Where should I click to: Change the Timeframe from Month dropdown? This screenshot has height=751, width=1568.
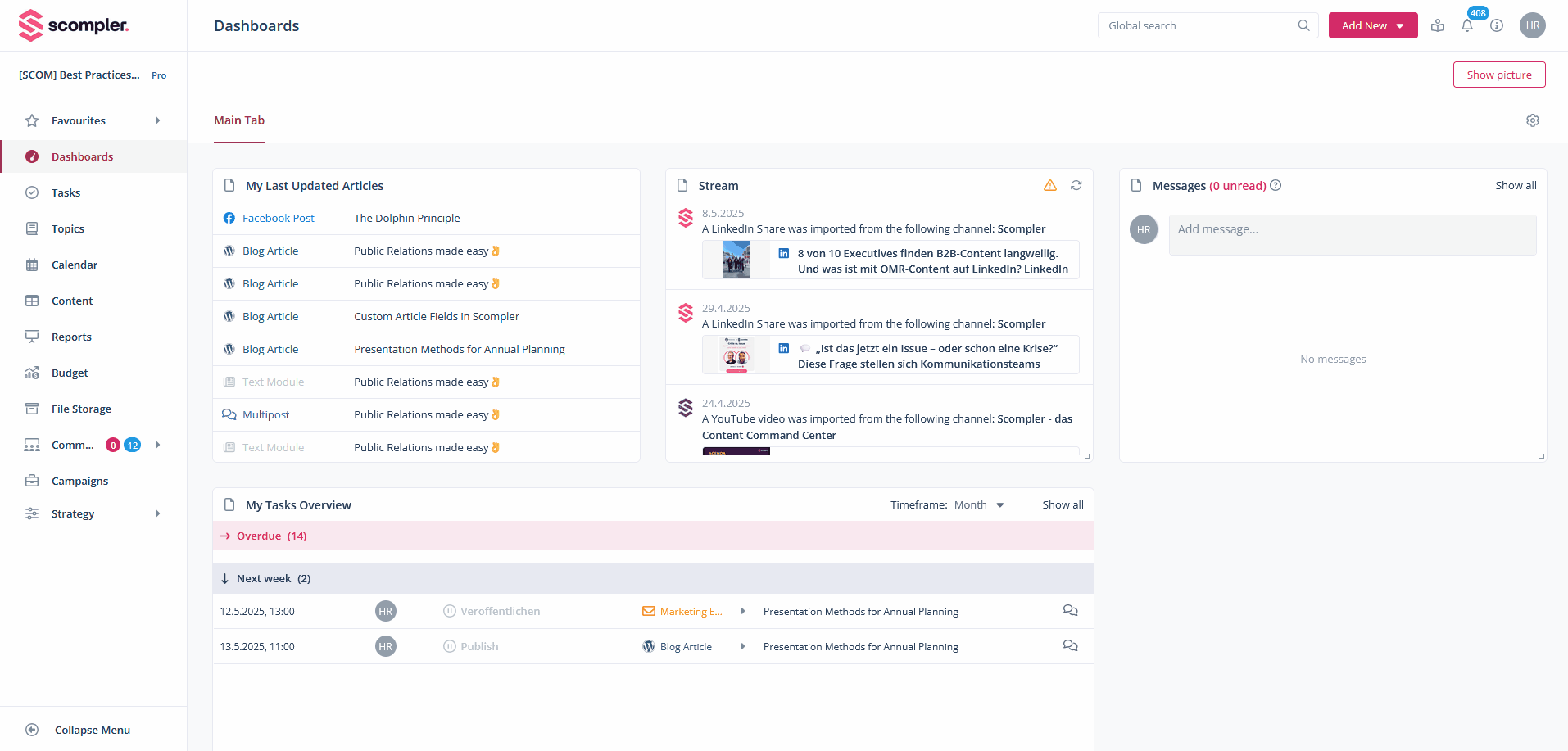tap(979, 504)
